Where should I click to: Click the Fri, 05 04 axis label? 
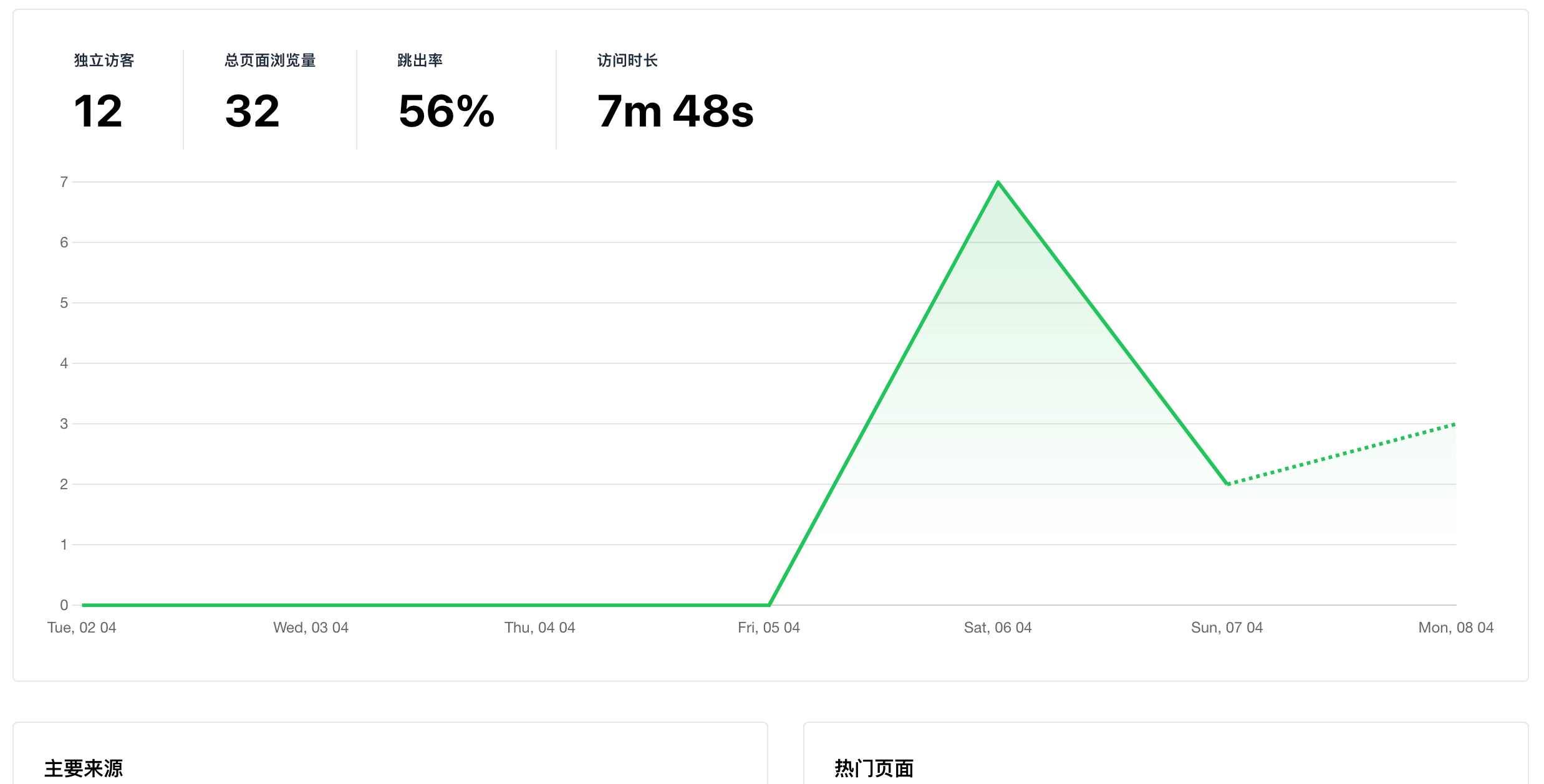pos(768,628)
